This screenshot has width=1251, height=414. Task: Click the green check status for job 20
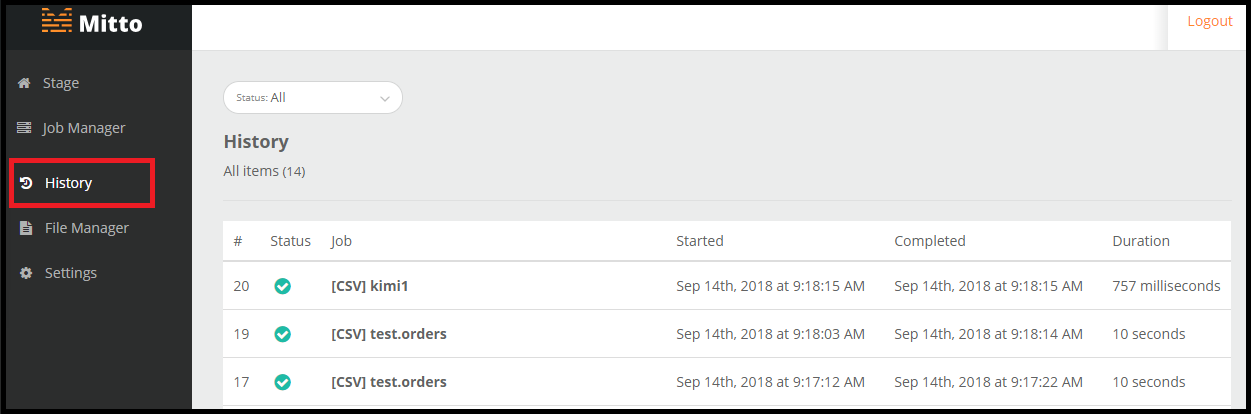[283, 286]
